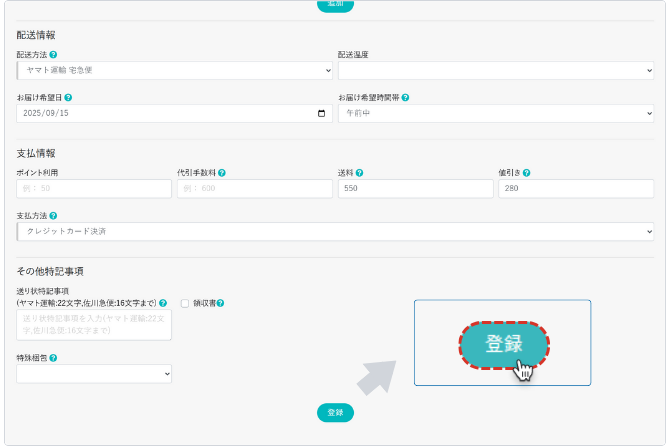Click help icon next to 値引き
Screen dimensions: 670x446
[526, 173]
